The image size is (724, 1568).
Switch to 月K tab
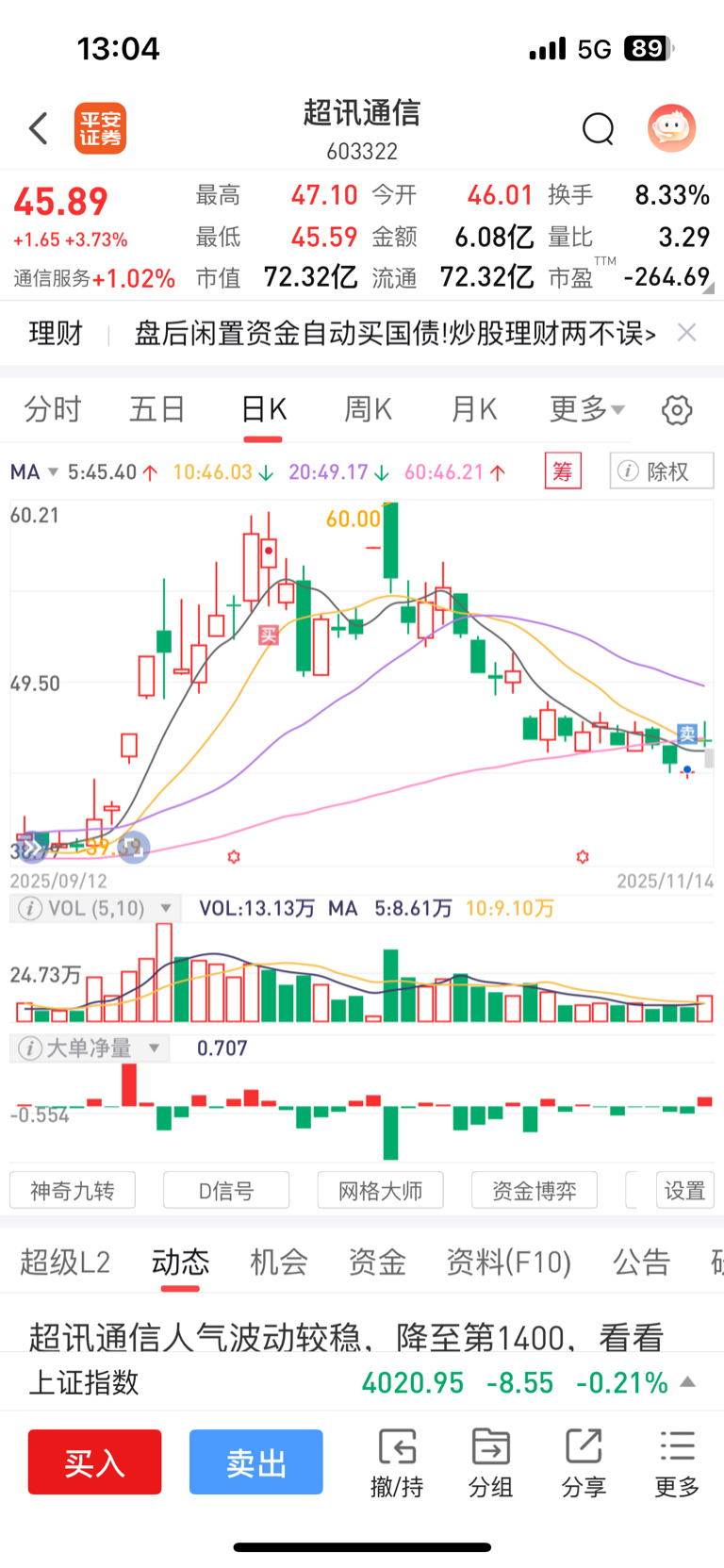coord(474,409)
